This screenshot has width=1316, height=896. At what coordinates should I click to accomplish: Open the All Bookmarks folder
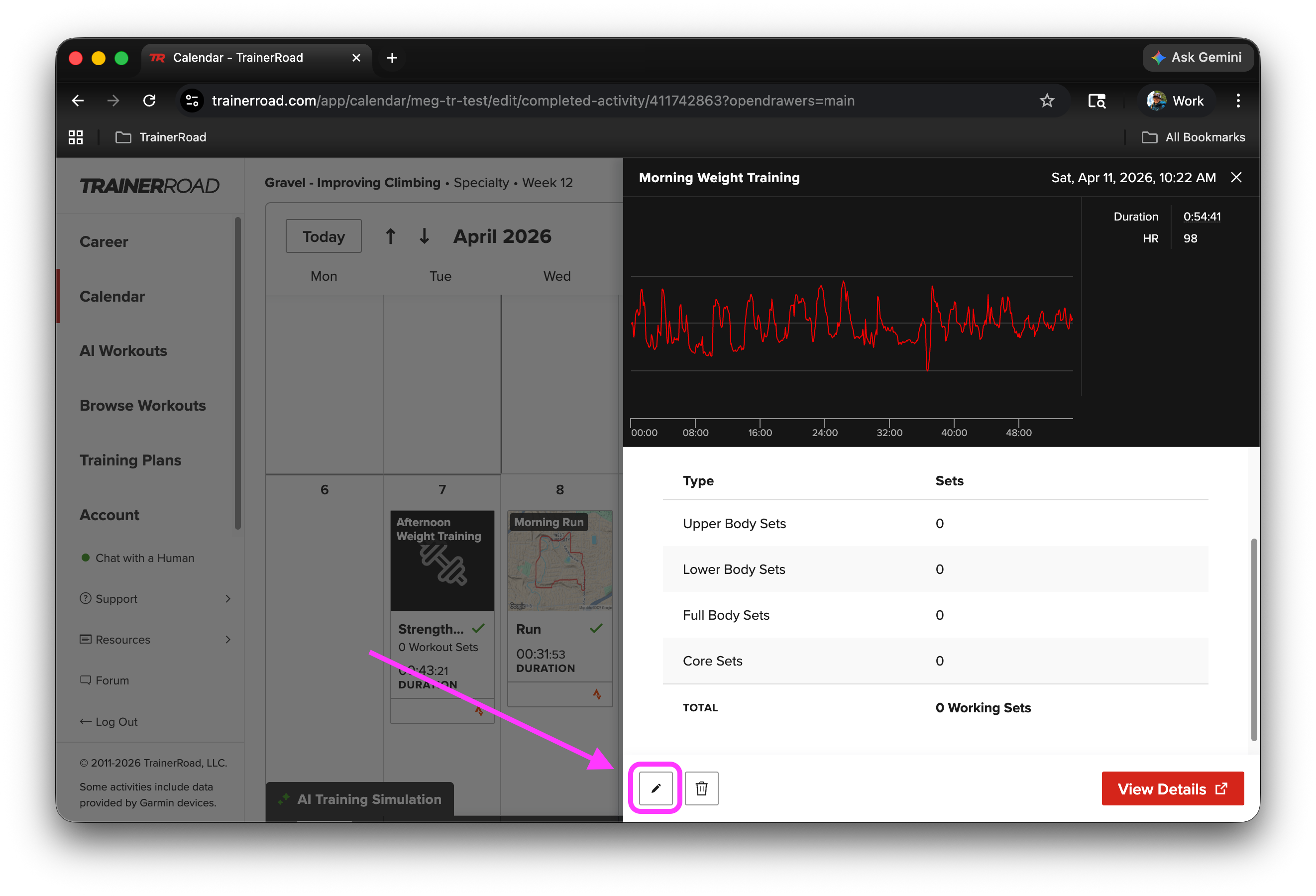click(1193, 137)
